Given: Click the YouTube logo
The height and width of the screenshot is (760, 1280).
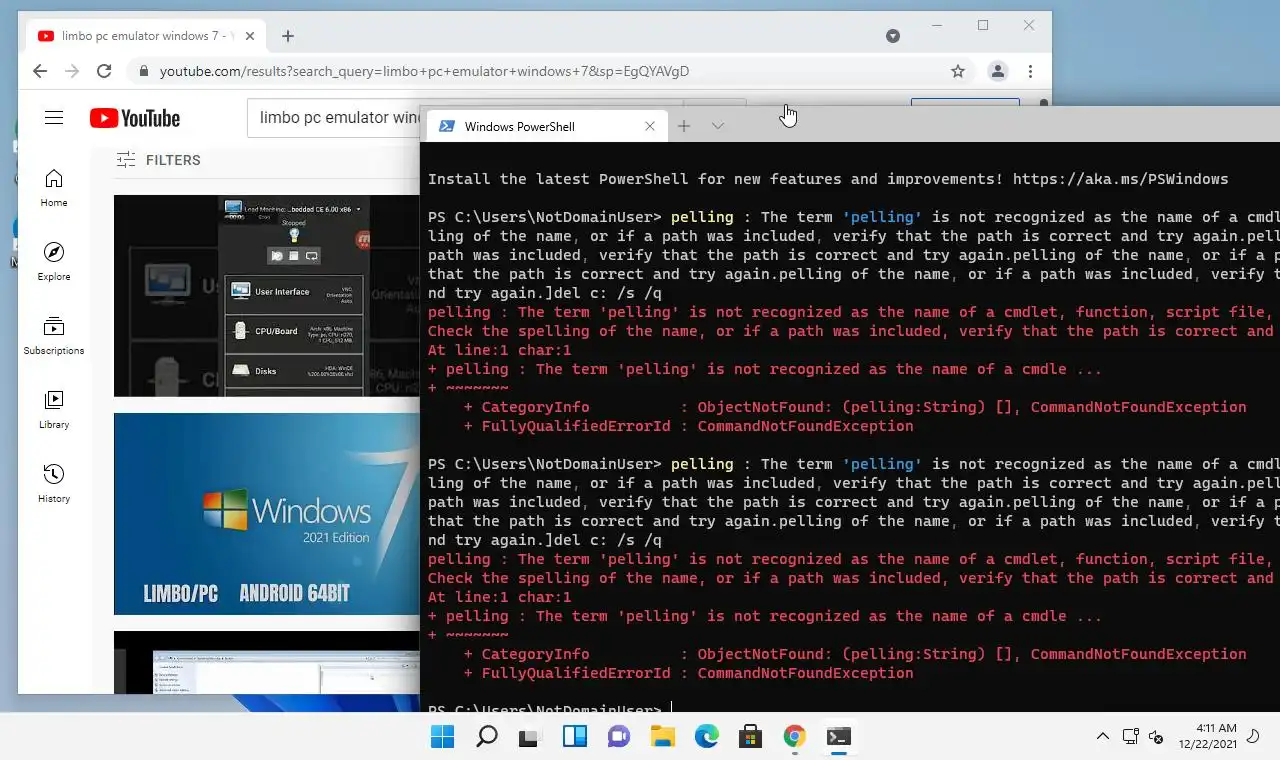Looking at the screenshot, I should click(x=135, y=118).
